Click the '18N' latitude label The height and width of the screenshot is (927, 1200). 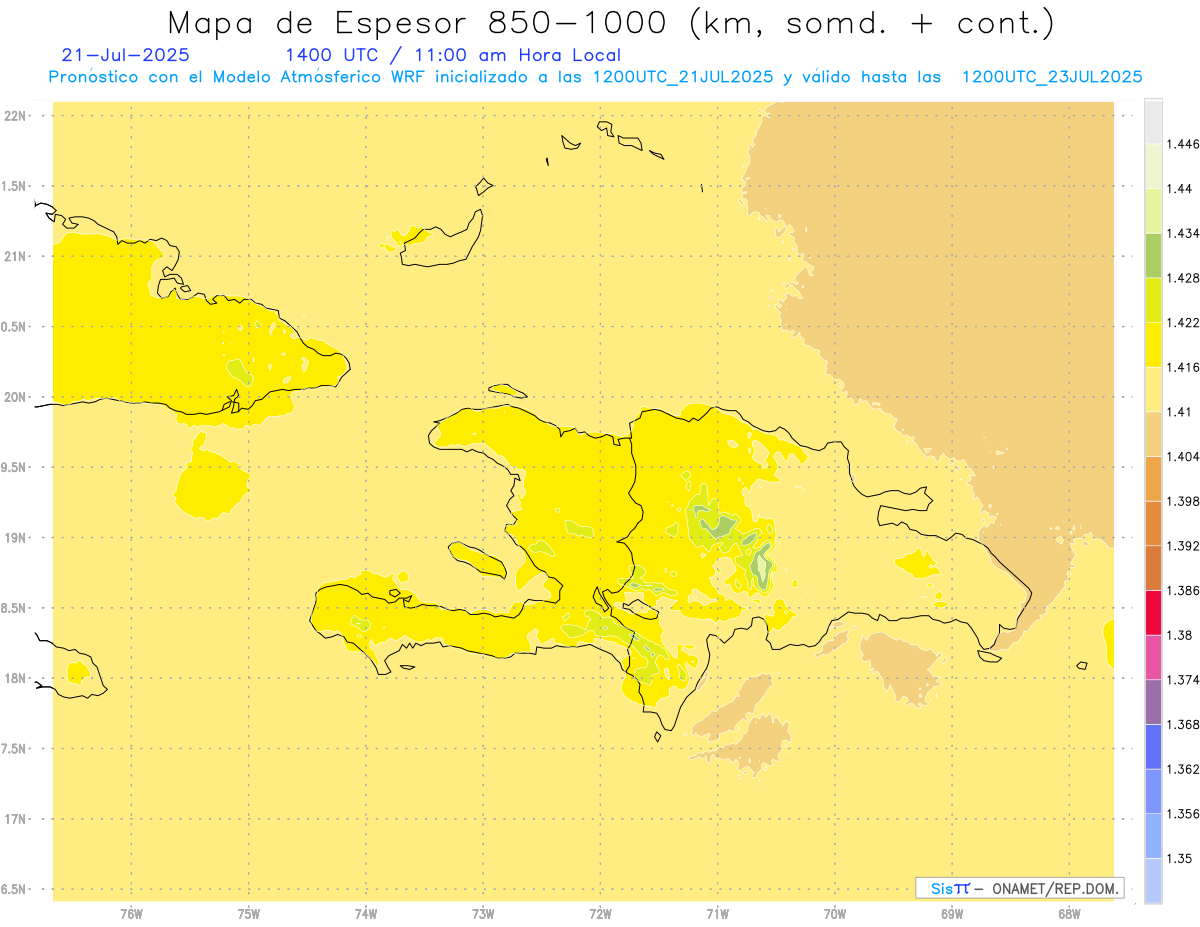click(15, 678)
